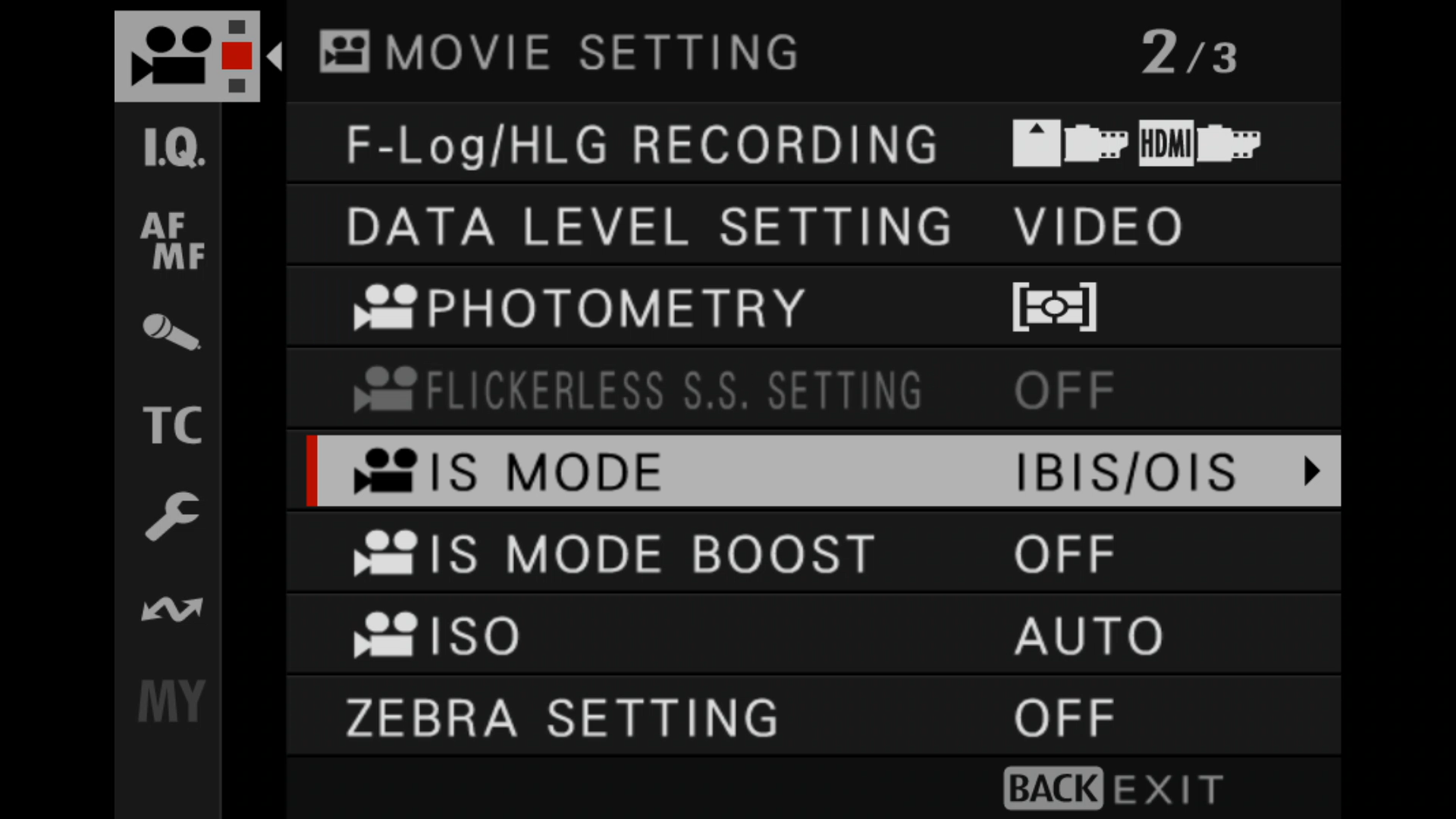Viewport: 1456px width, 819px height.
Task: Select the network connection settings icon
Action: pos(172,609)
